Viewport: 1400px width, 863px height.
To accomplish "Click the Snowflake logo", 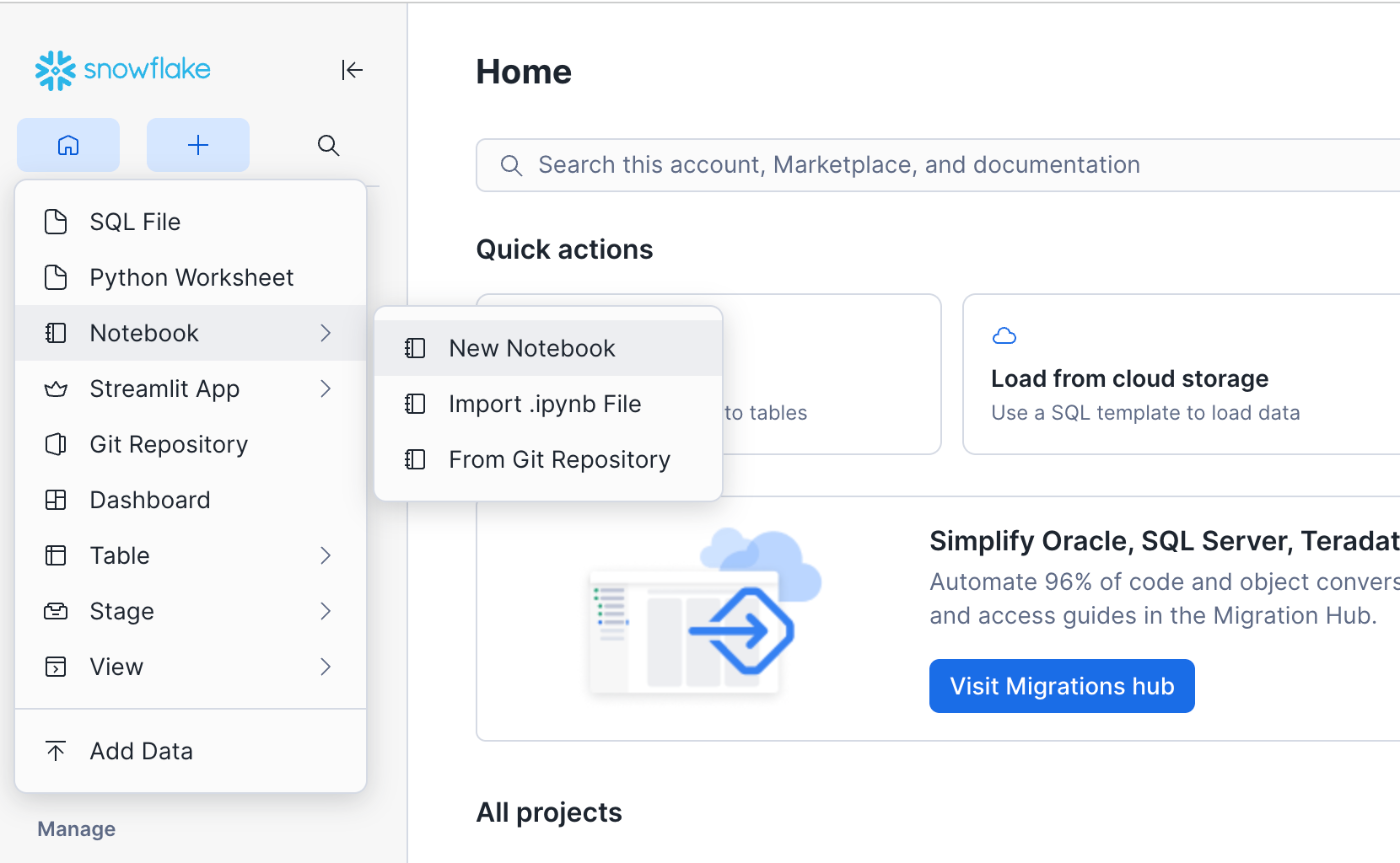I will click(x=122, y=70).
